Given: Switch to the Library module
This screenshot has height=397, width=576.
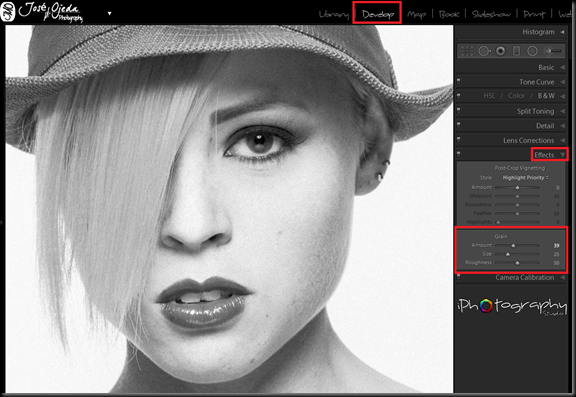Looking at the screenshot, I should (334, 14).
